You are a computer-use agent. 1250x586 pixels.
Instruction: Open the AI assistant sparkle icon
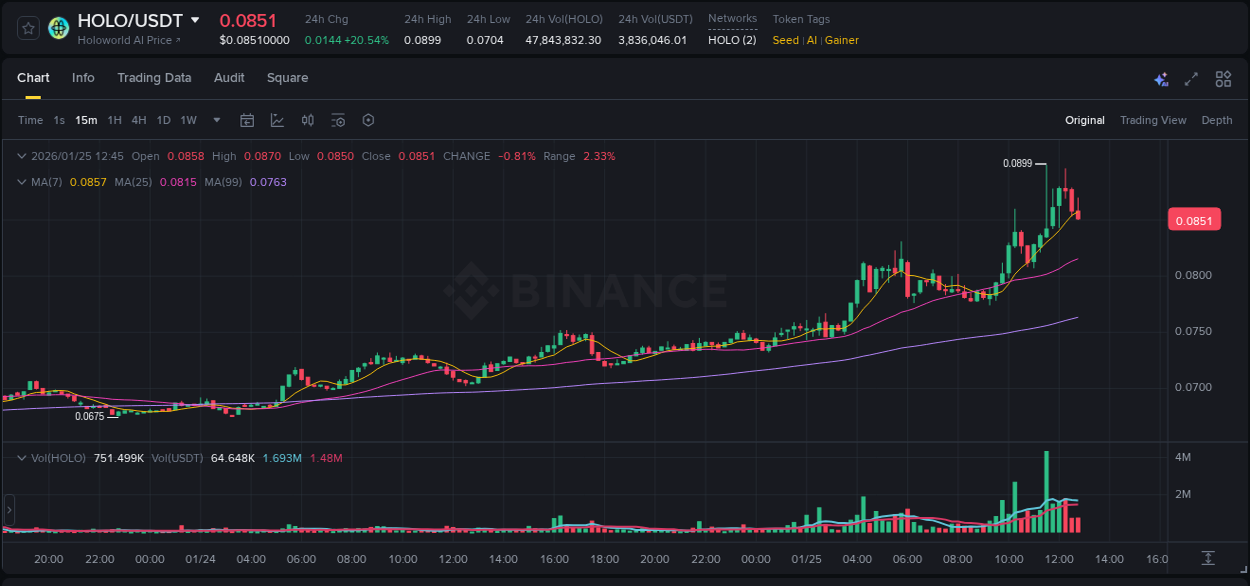pyautogui.click(x=1160, y=79)
